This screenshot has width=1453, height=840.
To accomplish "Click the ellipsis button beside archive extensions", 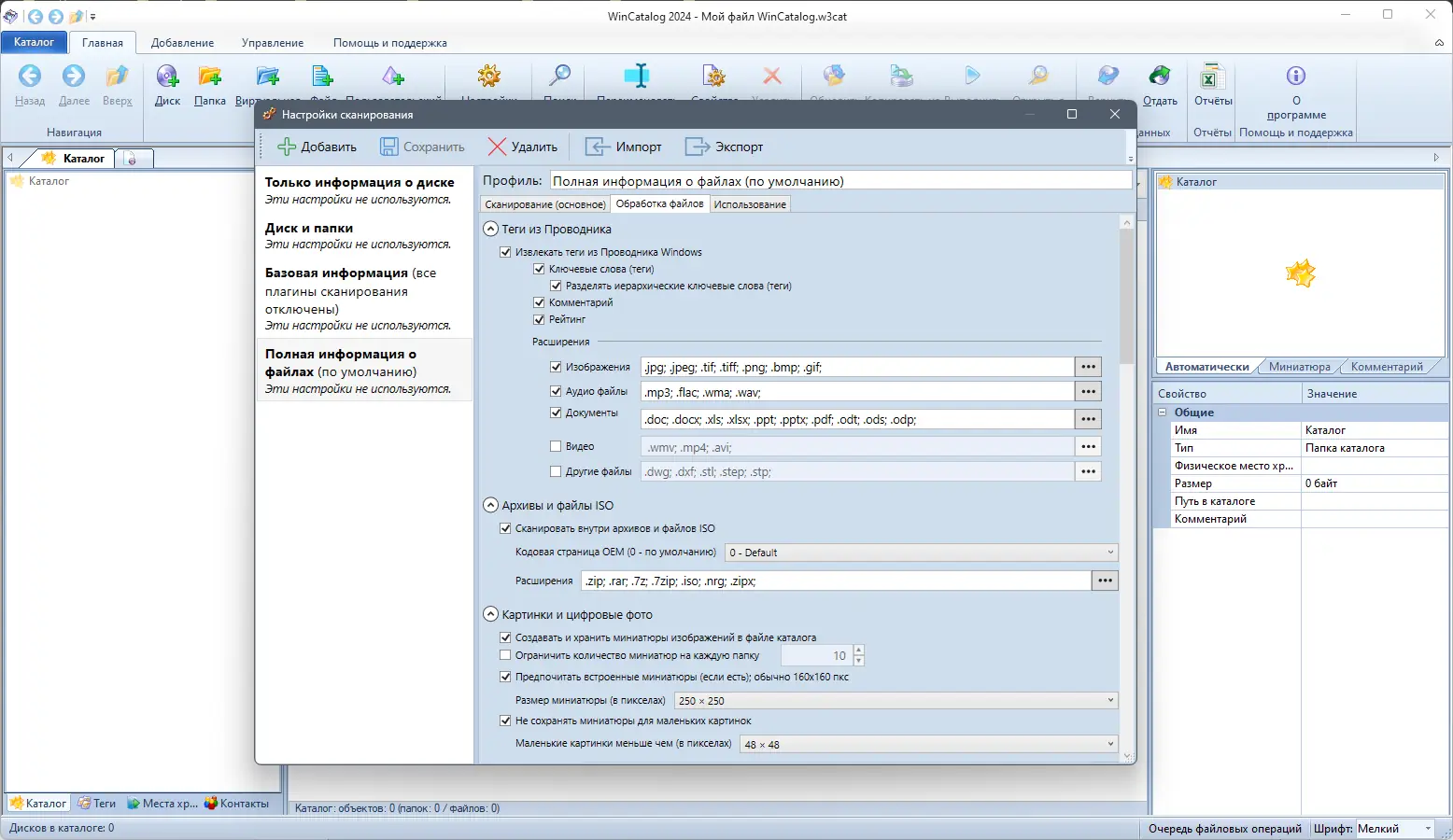I will pyautogui.click(x=1105, y=581).
